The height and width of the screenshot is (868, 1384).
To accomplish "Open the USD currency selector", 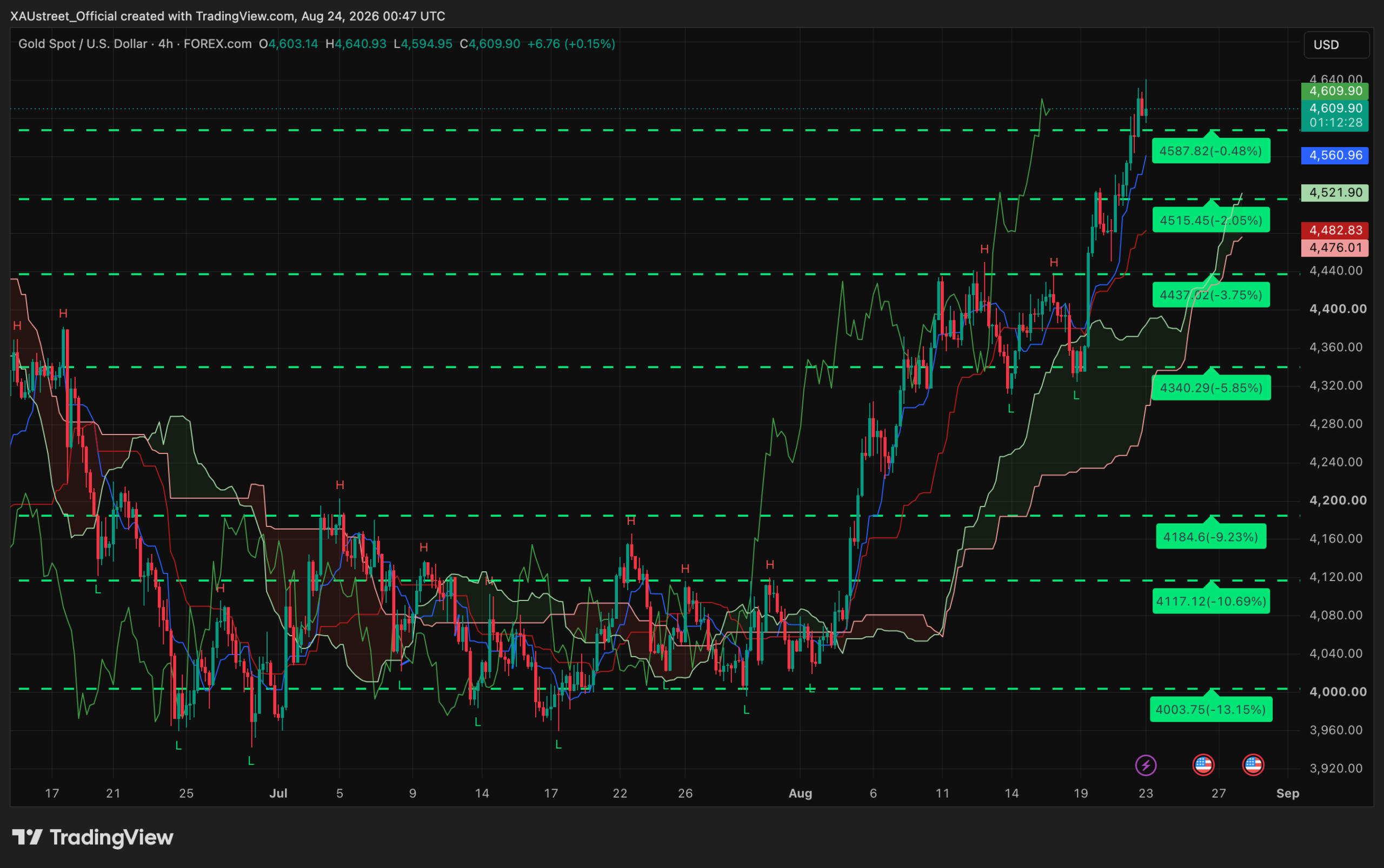I will (1337, 45).
